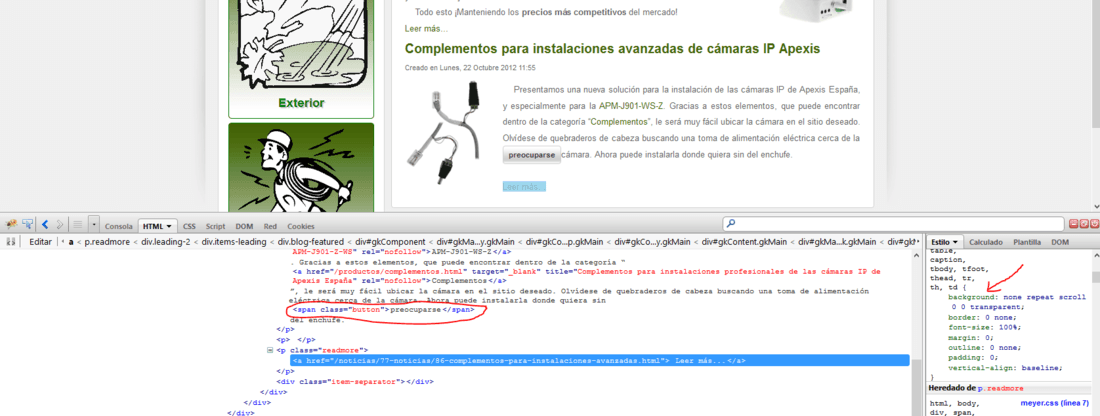Detach Firebug into a new window
Screen dimensions: 1100x416
pos(1084,224)
